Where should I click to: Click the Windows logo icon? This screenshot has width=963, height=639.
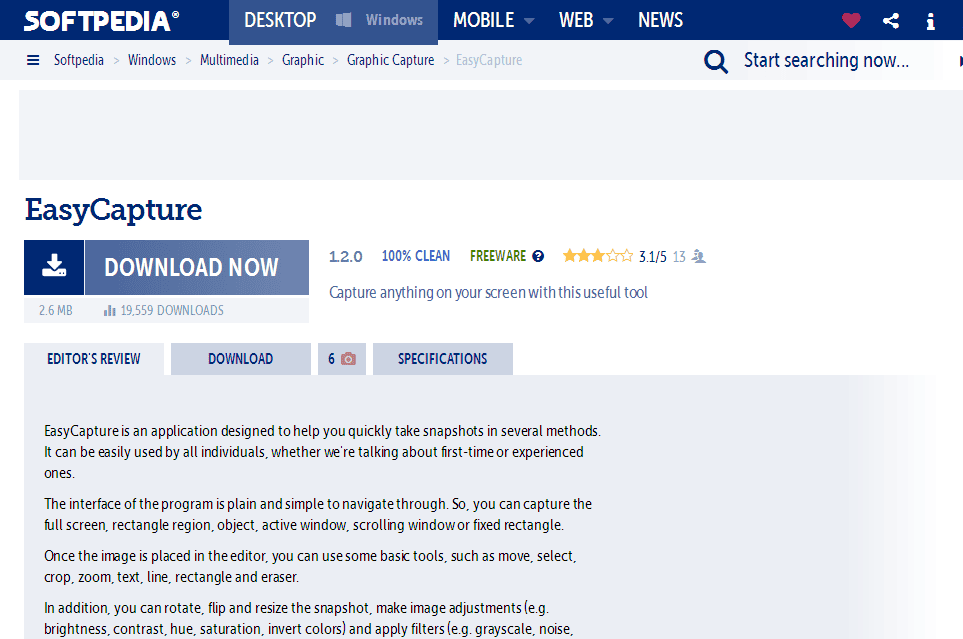pyautogui.click(x=343, y=20)
